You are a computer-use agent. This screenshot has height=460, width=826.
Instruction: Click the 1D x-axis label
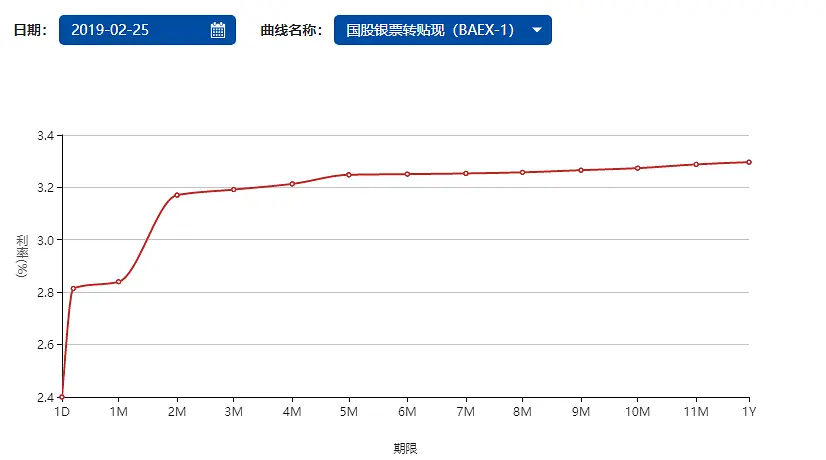click(x=62, y=412)
